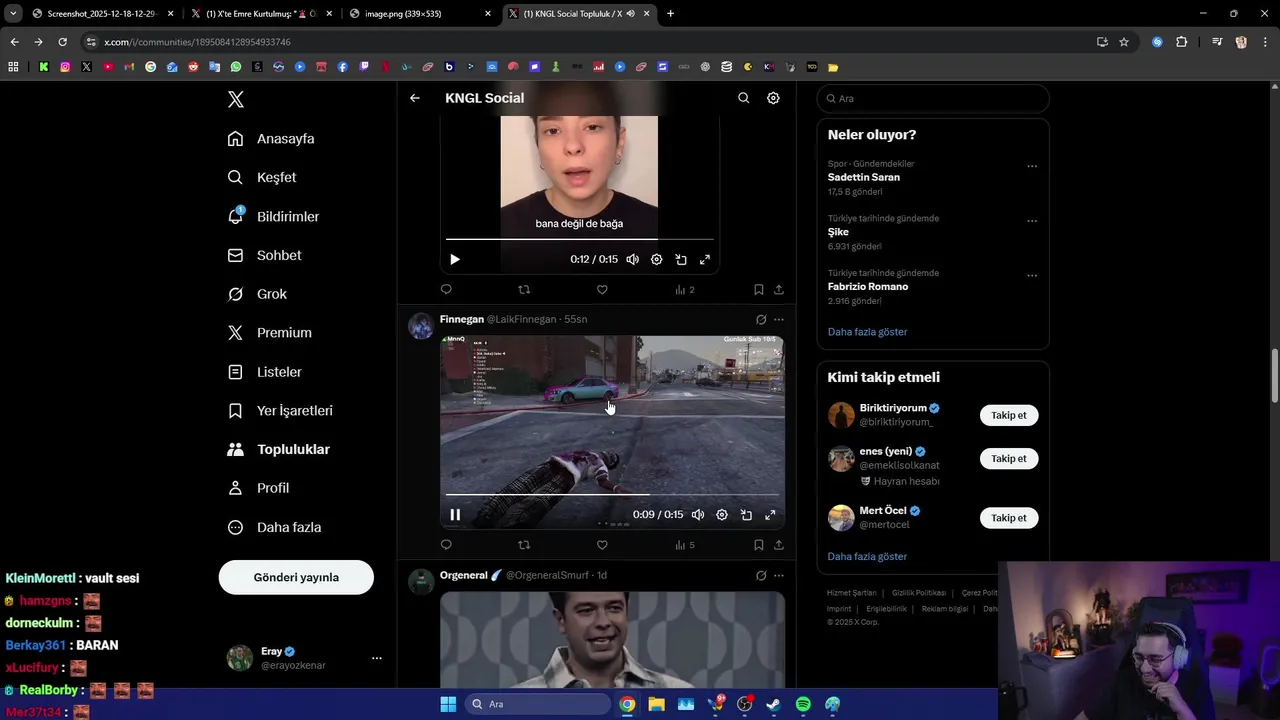Open Topluluklar in sidebar
Screen dimensions: 1280x720
coord(279,449)
